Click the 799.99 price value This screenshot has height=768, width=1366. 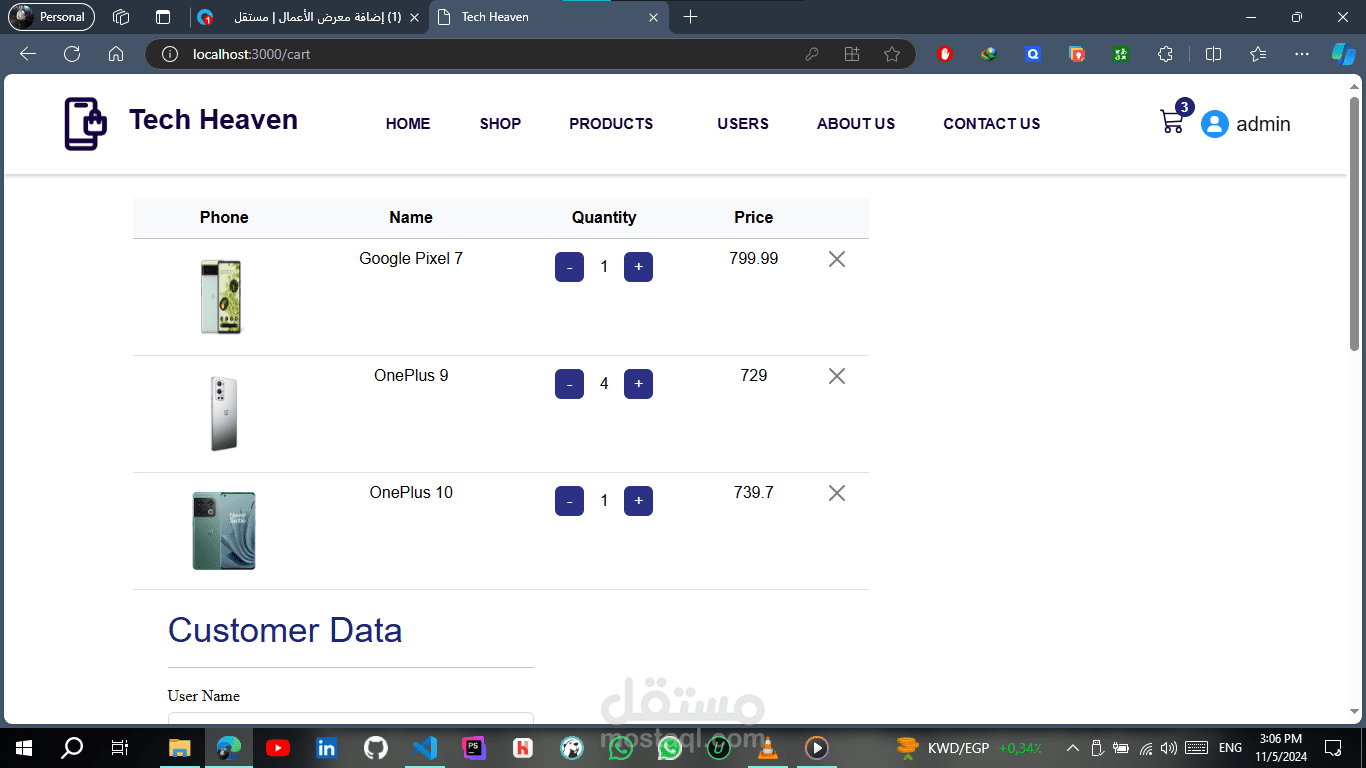tap(754, 259)
